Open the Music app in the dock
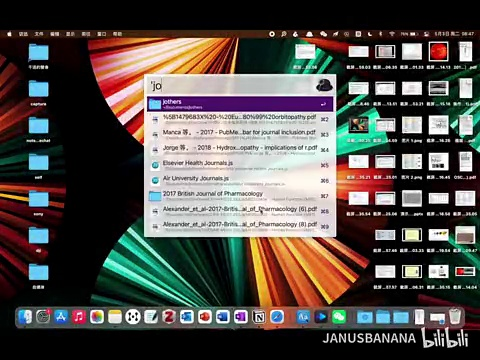The image size is (480, 360). click(x=79, y=317)
